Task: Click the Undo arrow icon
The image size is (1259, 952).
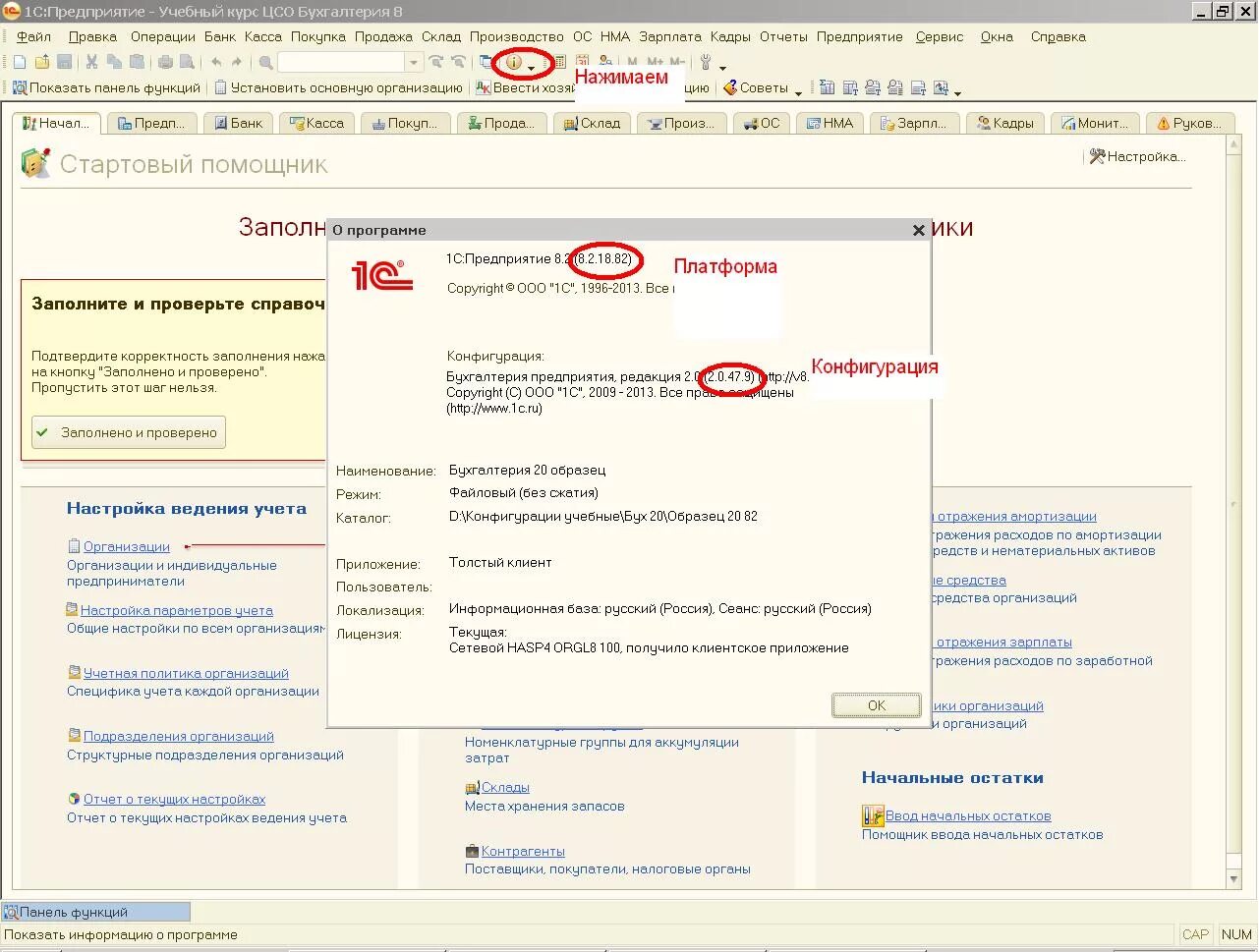Action: [216, 62]
